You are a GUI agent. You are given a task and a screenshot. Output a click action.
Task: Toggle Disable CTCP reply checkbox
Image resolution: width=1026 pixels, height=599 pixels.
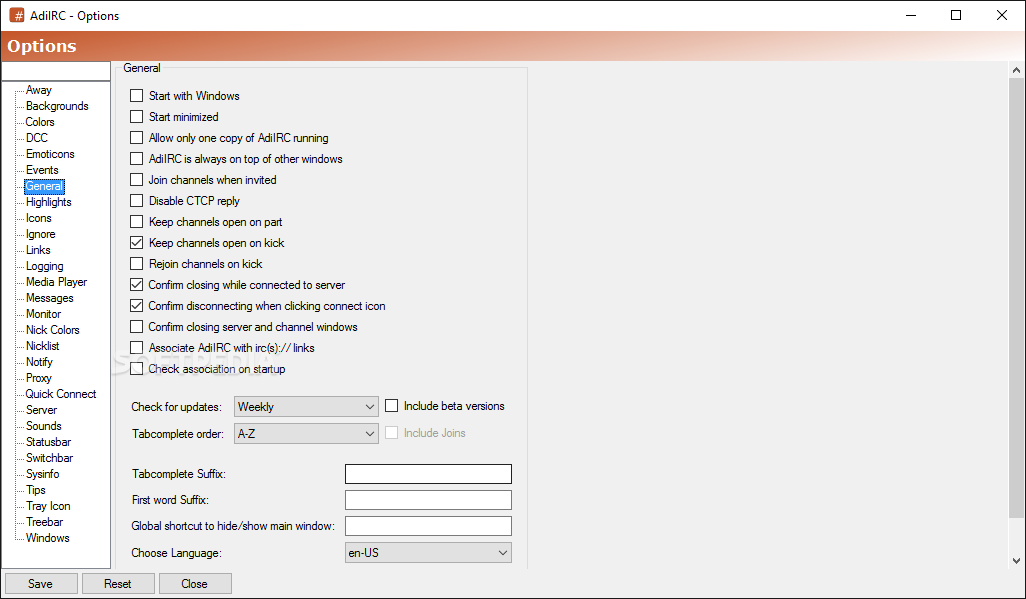(136, 200)
